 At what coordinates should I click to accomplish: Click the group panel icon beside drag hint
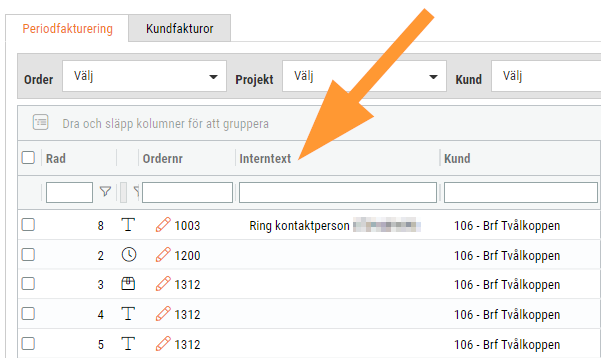41,122
